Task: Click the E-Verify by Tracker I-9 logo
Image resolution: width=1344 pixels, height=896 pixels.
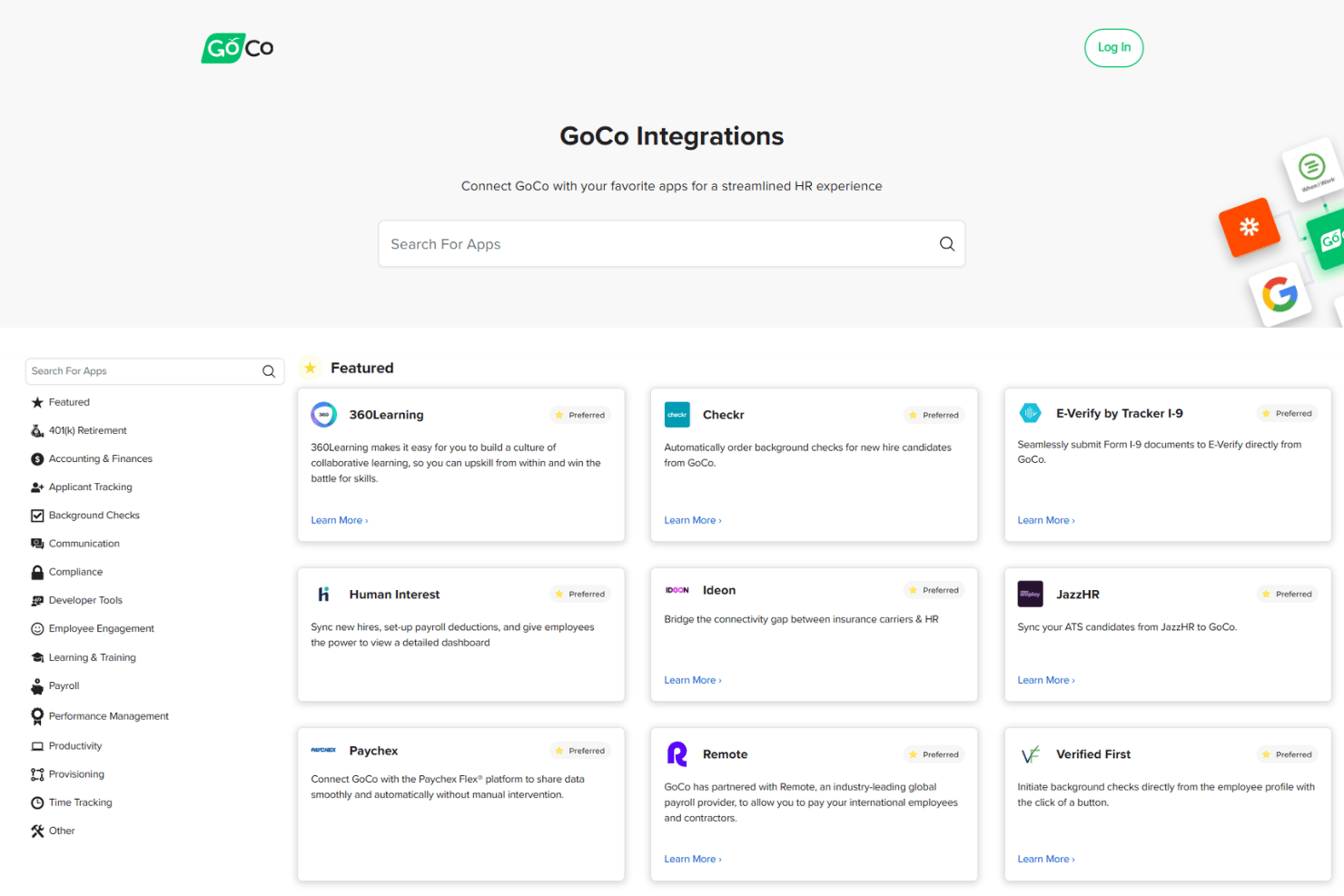Action: coord(1031,413)
